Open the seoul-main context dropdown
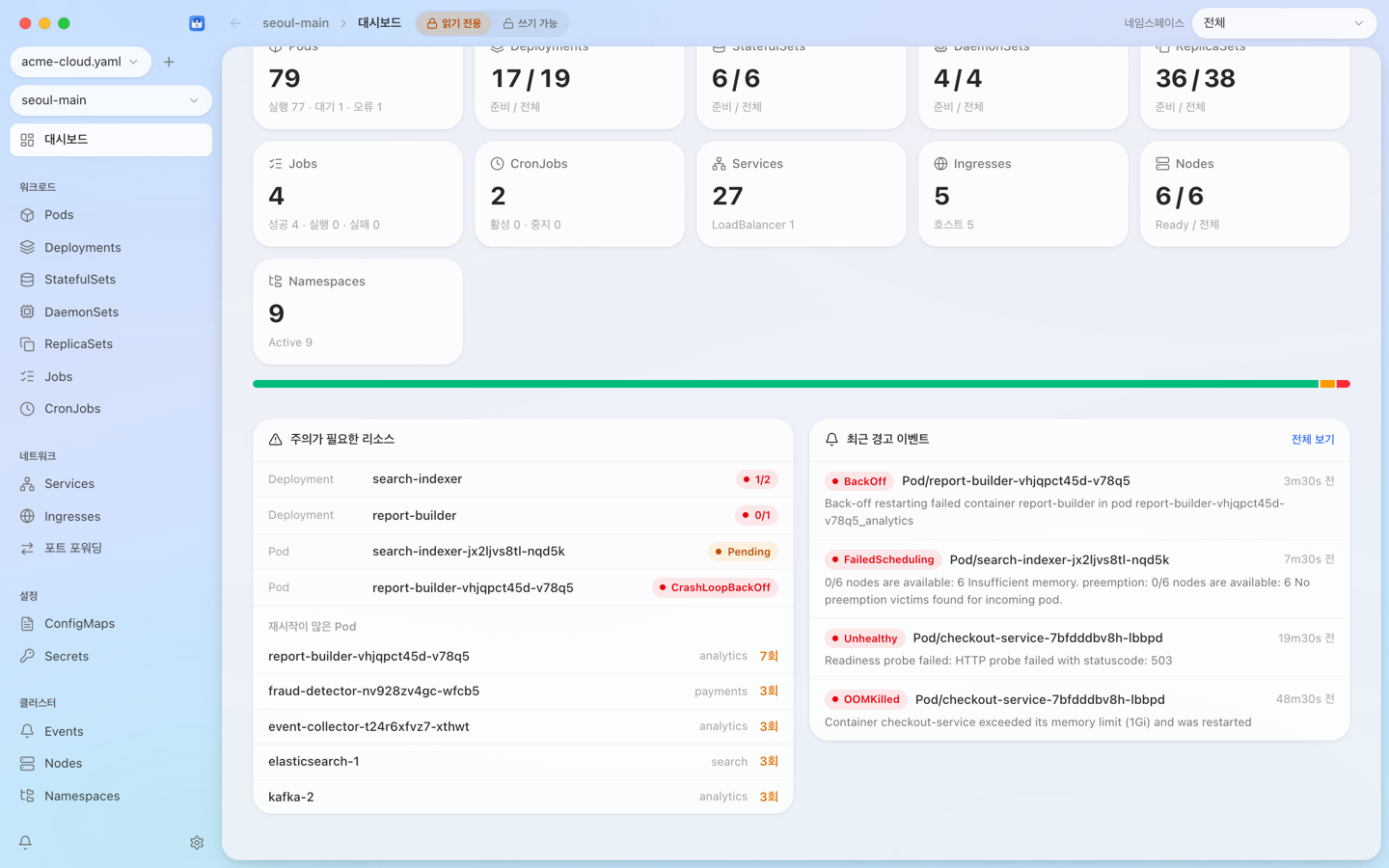The height and width of the screenshot is (868, 1389). point(111,100)
